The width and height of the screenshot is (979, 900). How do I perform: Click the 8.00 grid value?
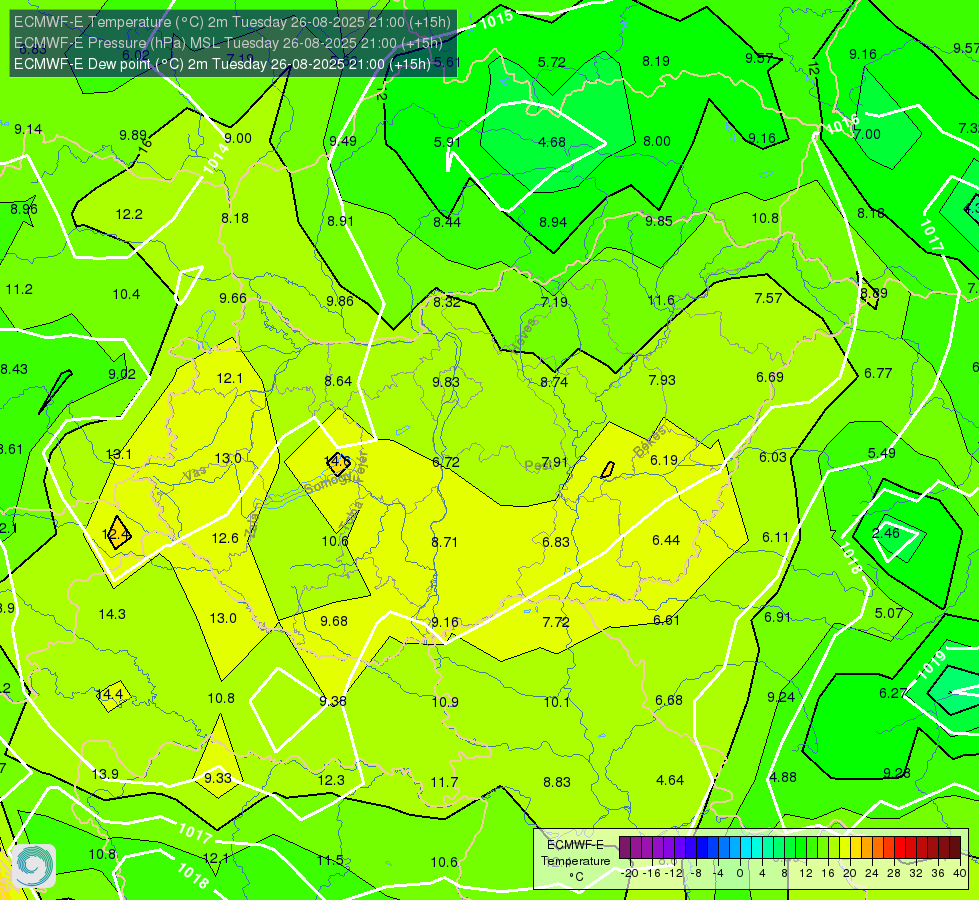[x=657, y=141]
